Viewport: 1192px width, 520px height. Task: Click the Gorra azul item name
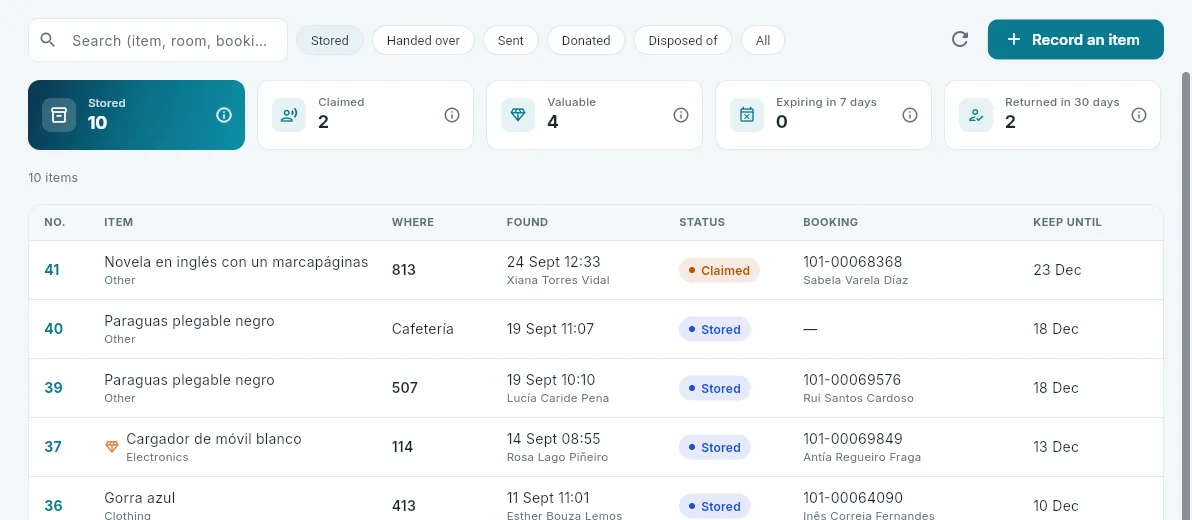click(x=140, y=498)
